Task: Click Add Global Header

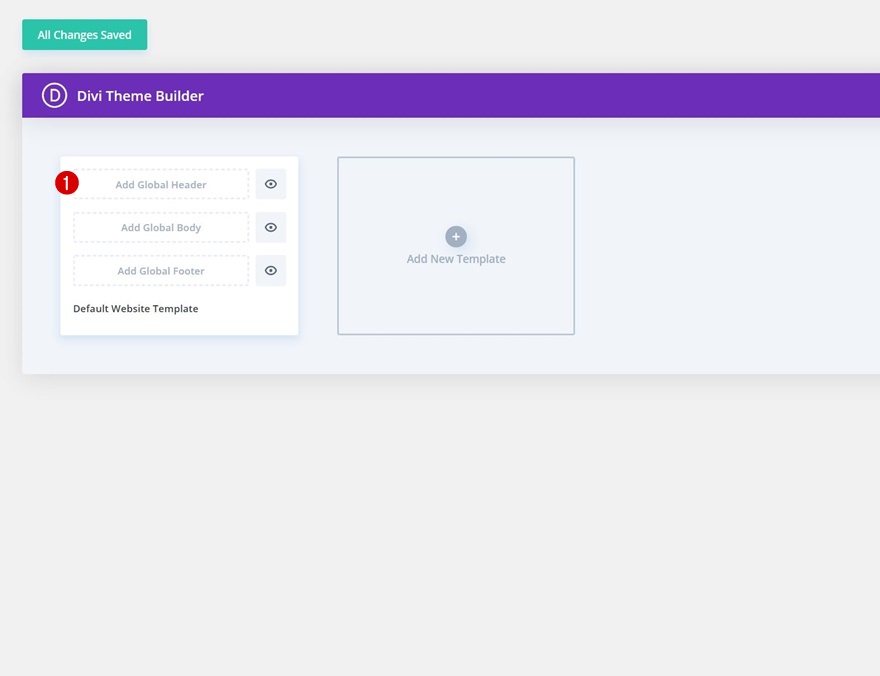Action: tap(161, 184)
